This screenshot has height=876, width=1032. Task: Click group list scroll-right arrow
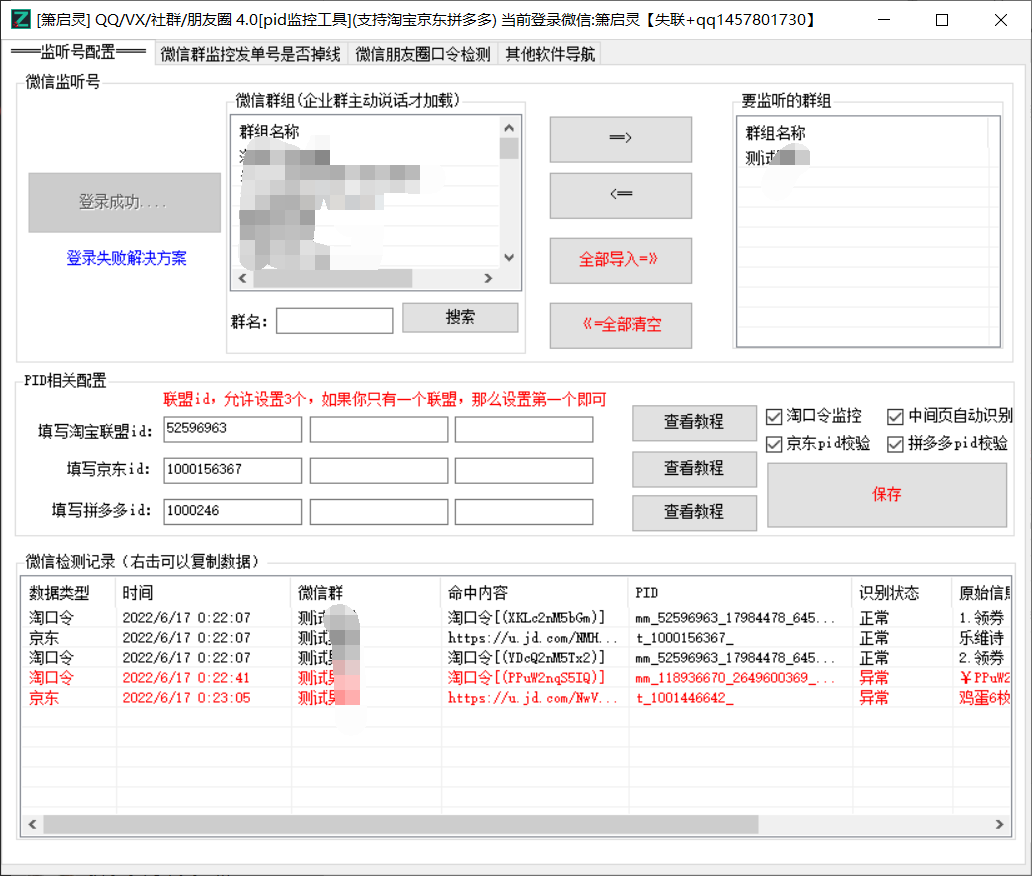488,278
